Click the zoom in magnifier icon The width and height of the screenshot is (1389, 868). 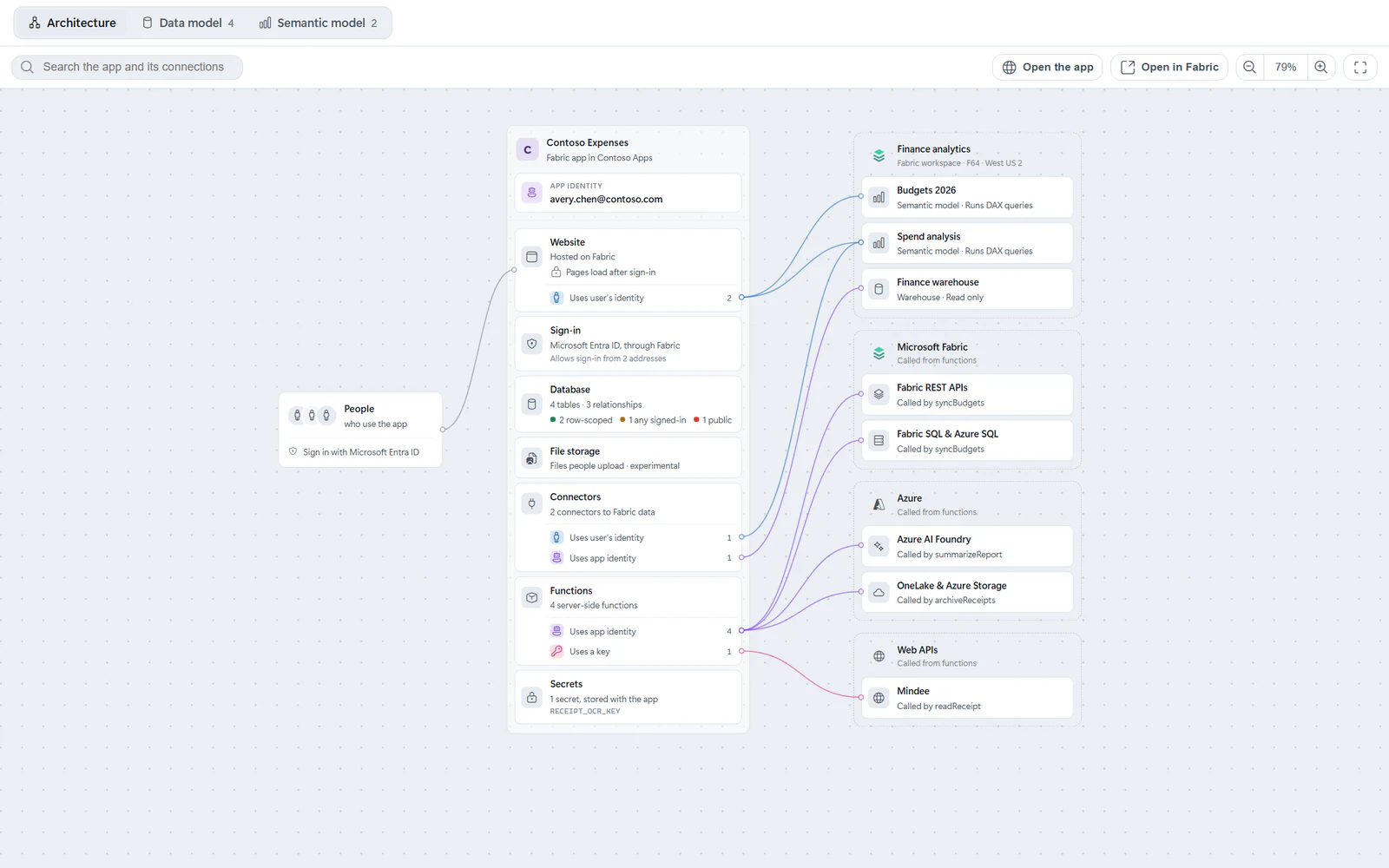[1320, 67]
